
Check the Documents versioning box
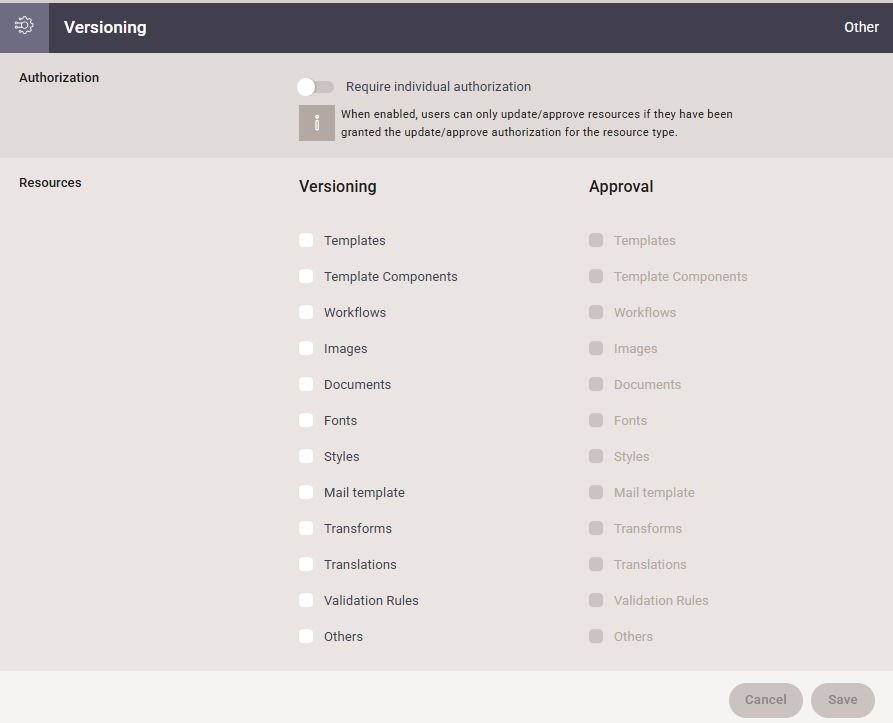pos(306,385)
